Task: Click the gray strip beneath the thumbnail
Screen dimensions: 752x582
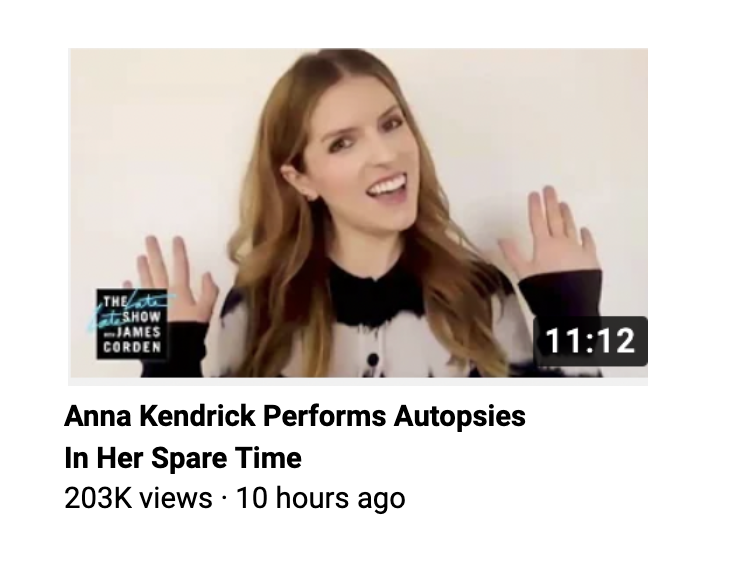Action: (358, 382)
